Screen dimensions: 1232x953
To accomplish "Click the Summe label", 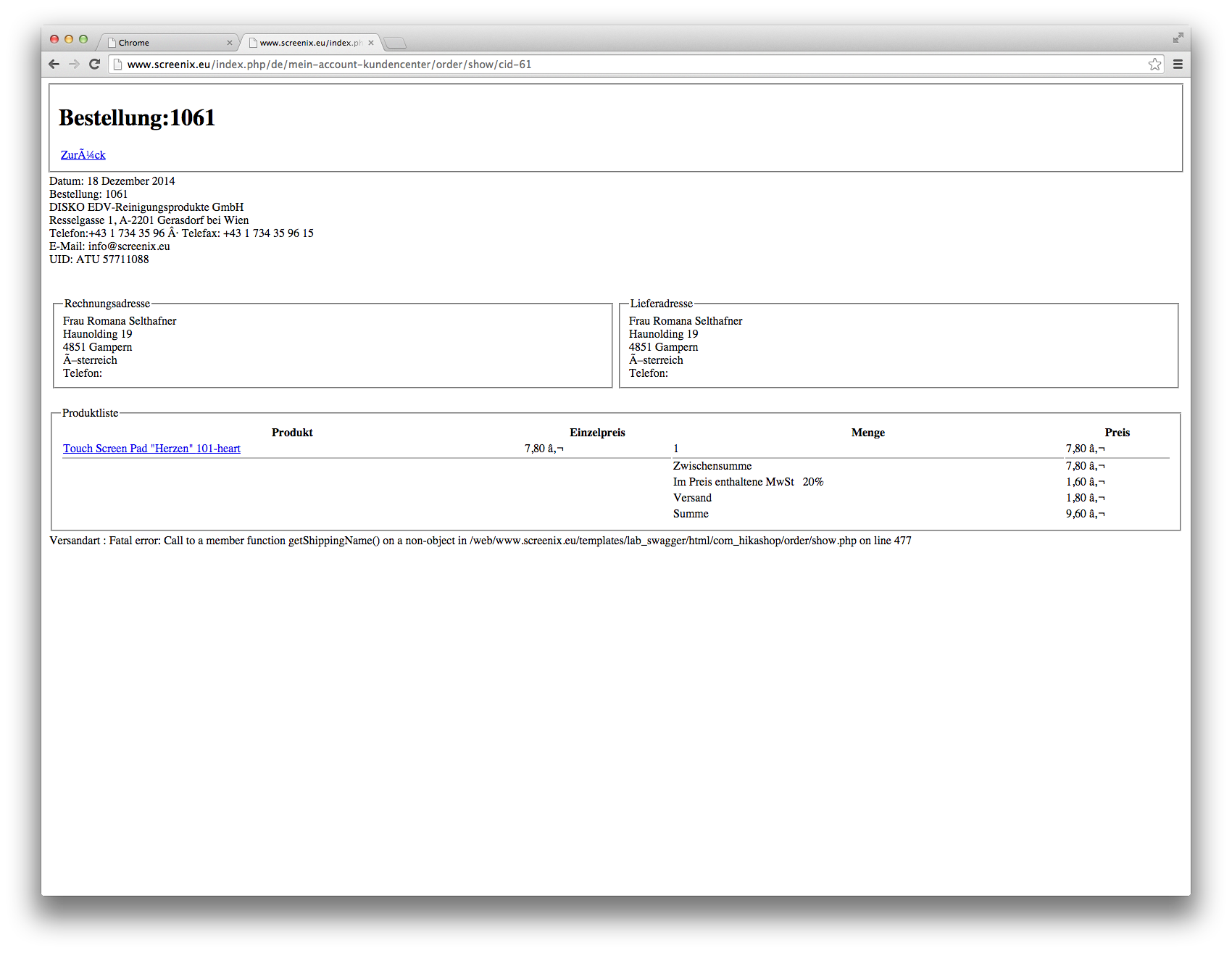I will (691, 514).
